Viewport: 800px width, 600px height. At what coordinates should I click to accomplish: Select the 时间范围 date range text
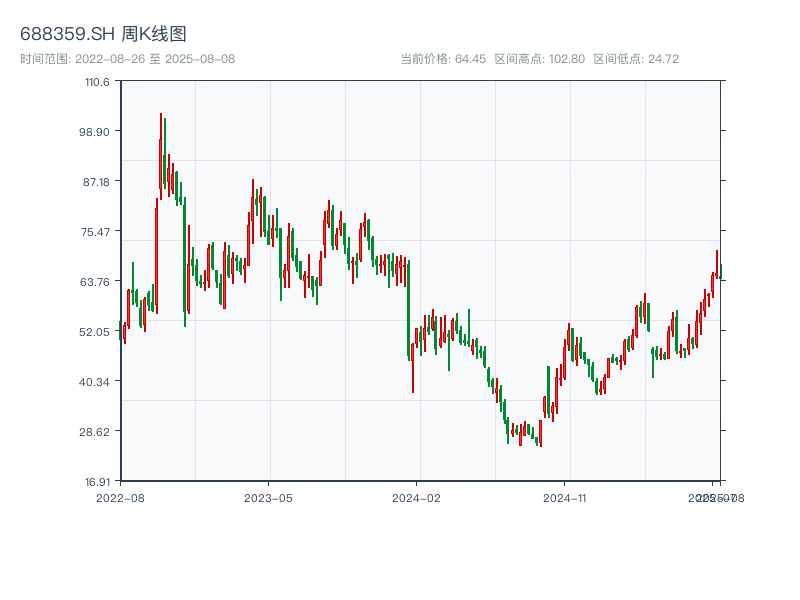(127, 59)
